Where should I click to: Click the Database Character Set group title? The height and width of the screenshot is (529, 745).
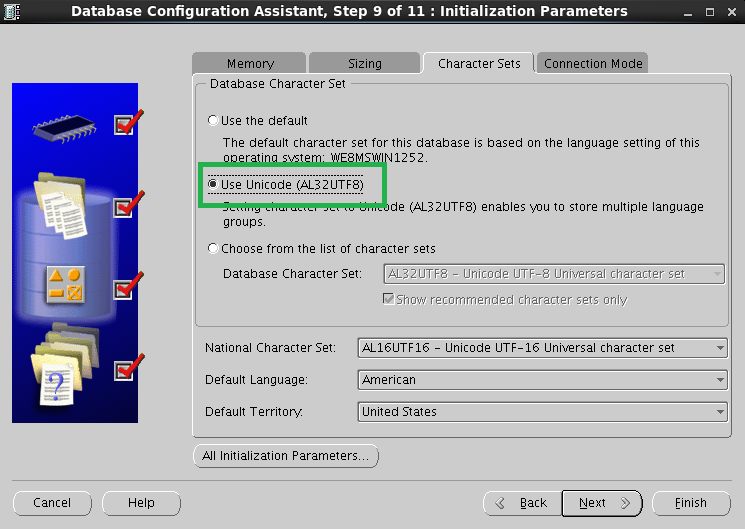[x=277, y=84]
